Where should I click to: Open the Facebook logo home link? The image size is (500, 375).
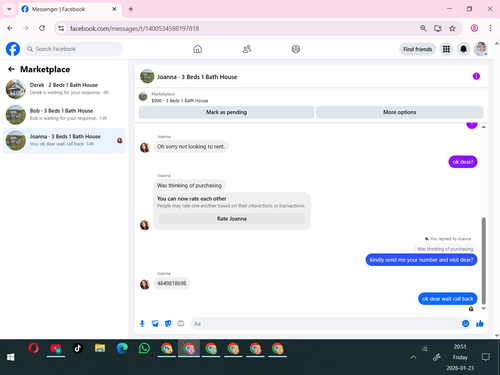point(13,49)
